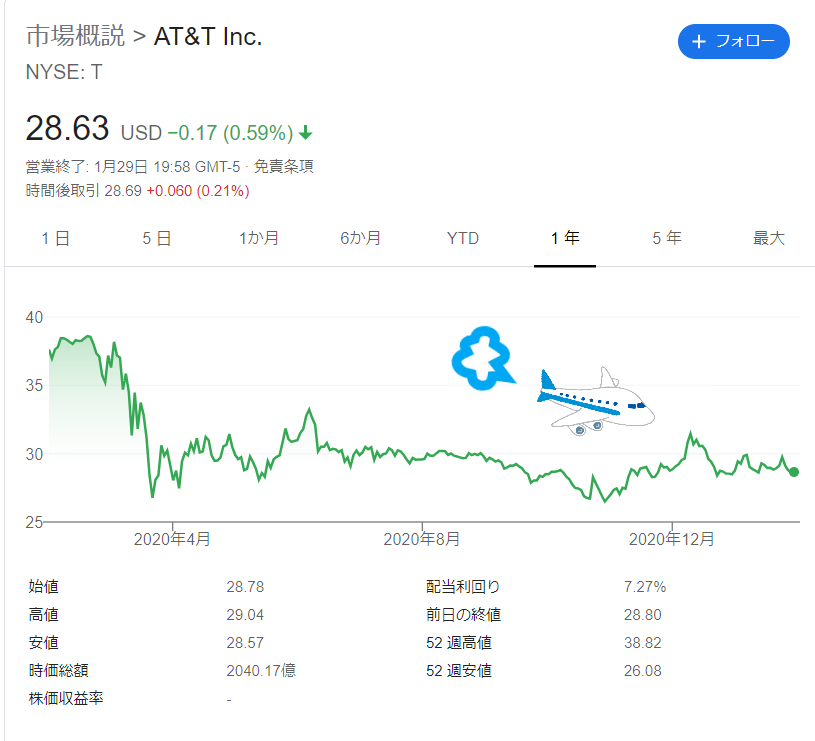The height and width of the screenshot is (741, 815).
Task: Select the 1日 time range tab
Action: [x=56, y=239]
